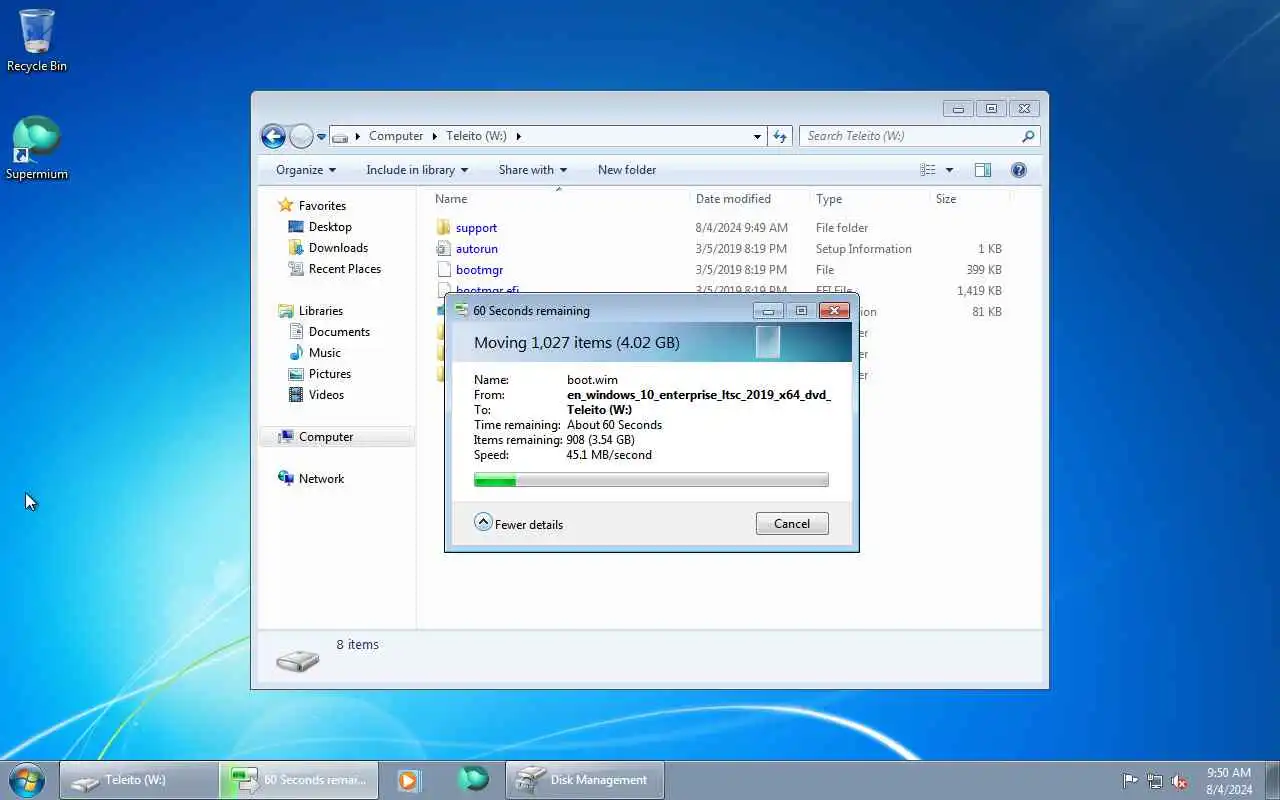Select Computer in the navigation pane
1280x800 pixels.
tap(326, 437)
